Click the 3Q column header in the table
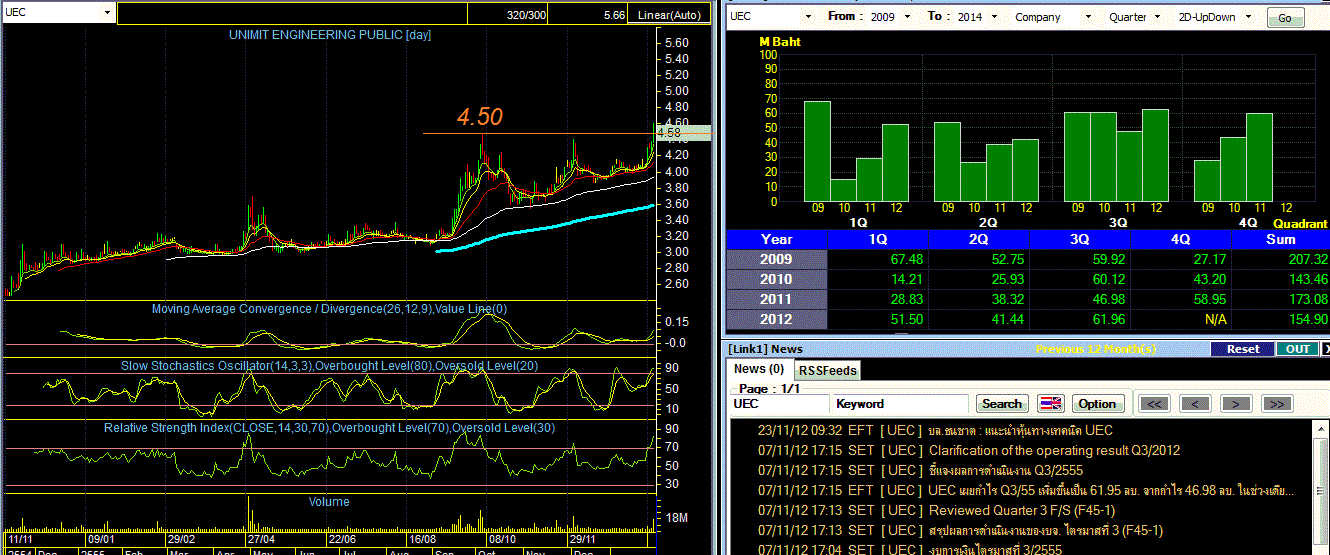 click(1080, 239)
